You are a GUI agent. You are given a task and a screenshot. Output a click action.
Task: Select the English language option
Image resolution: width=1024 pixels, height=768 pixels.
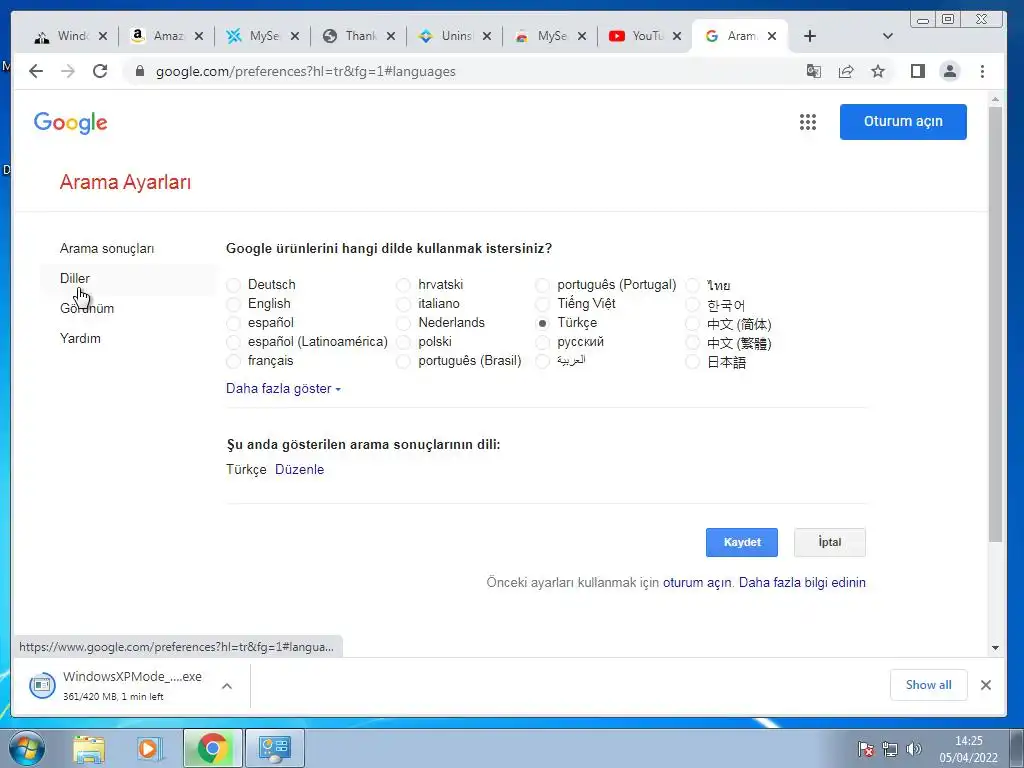[x=233, y=304]
